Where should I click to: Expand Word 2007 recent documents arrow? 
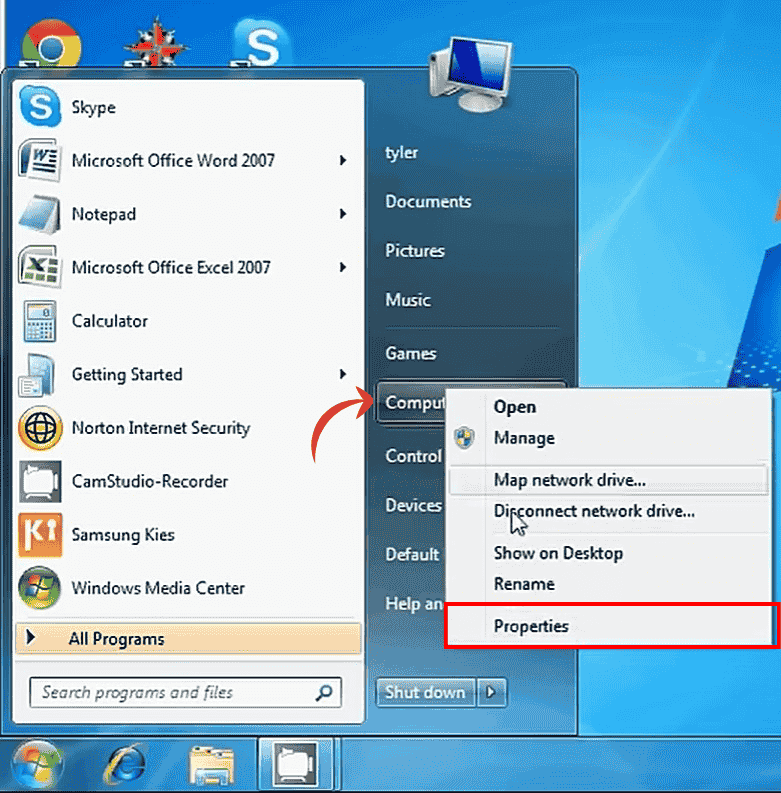[343, 160]
